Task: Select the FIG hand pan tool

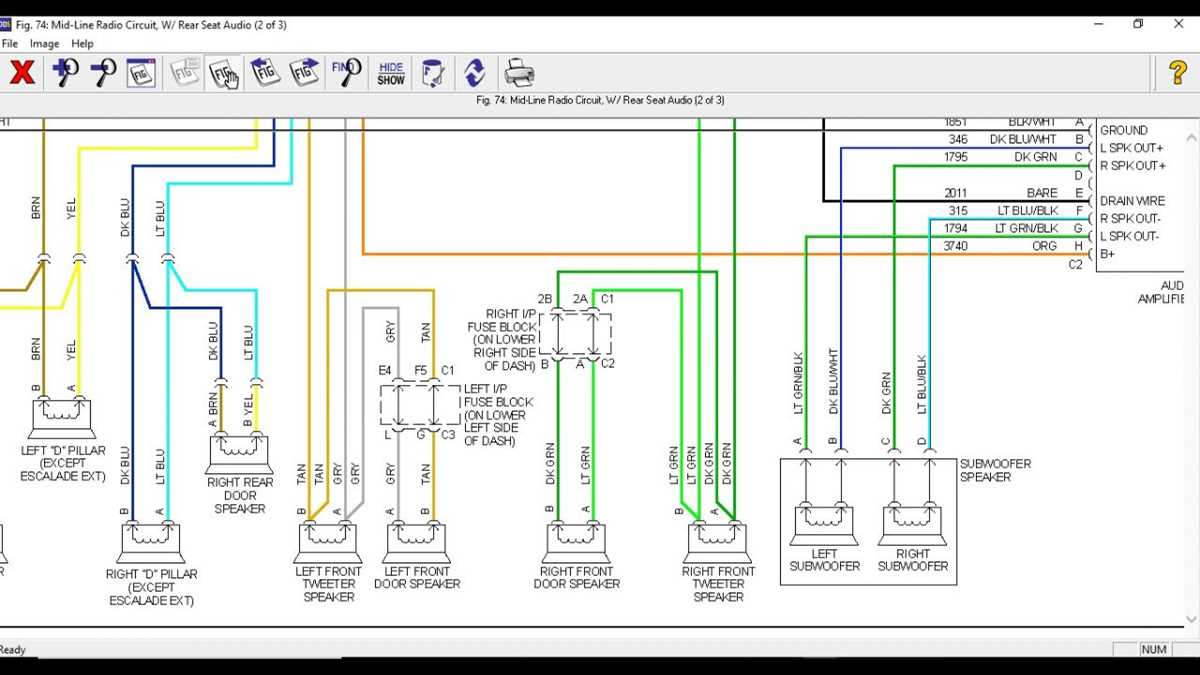Action: pos(223,72)
